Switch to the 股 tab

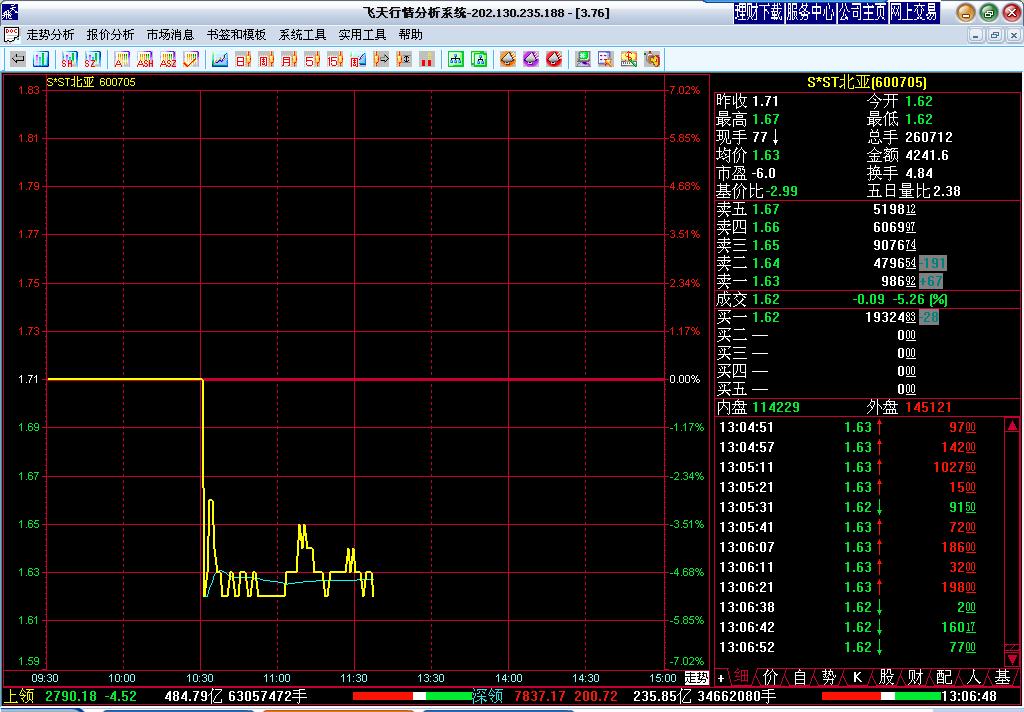click(886, 677)
